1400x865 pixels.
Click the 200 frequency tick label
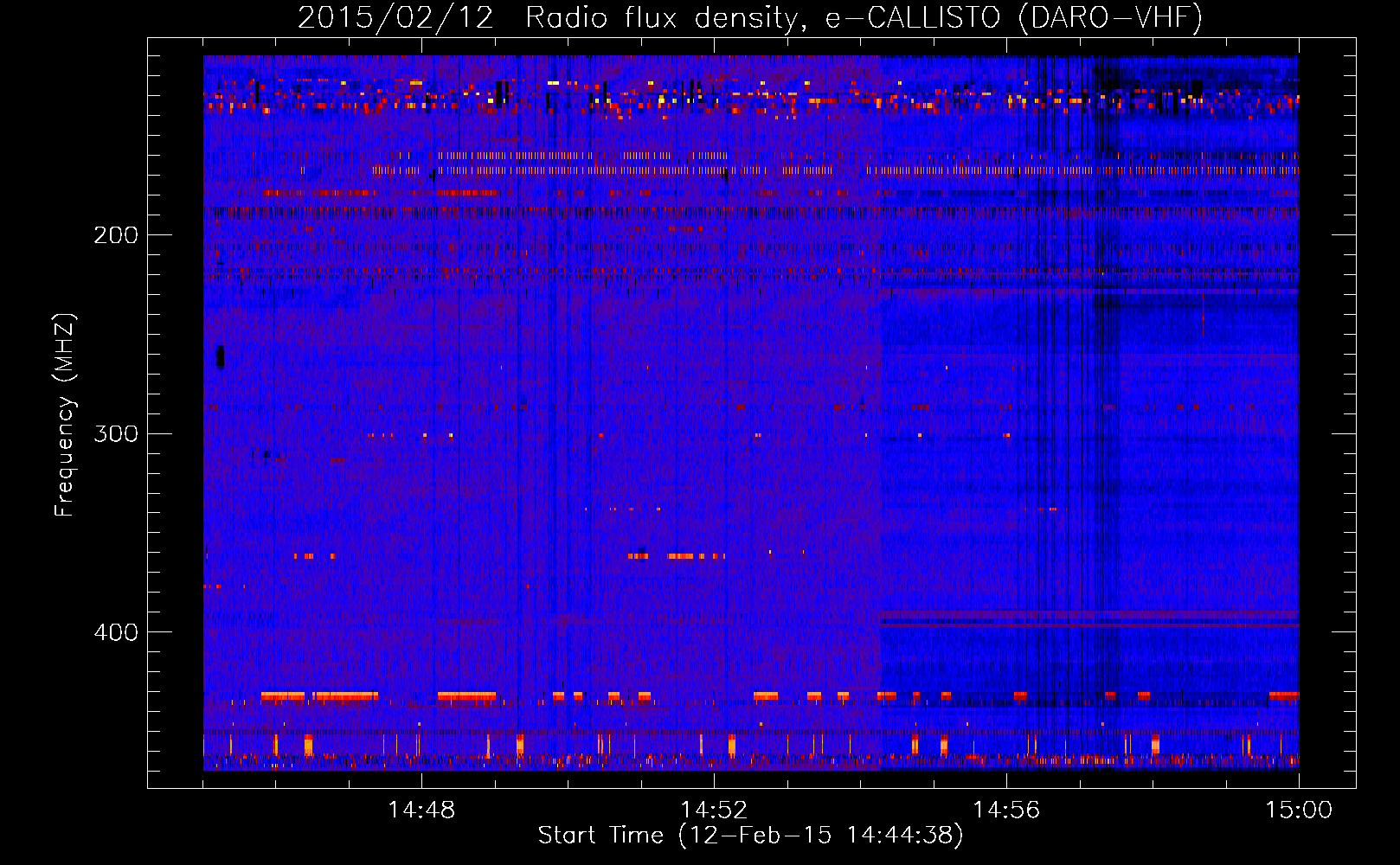[x=116, y=235]
